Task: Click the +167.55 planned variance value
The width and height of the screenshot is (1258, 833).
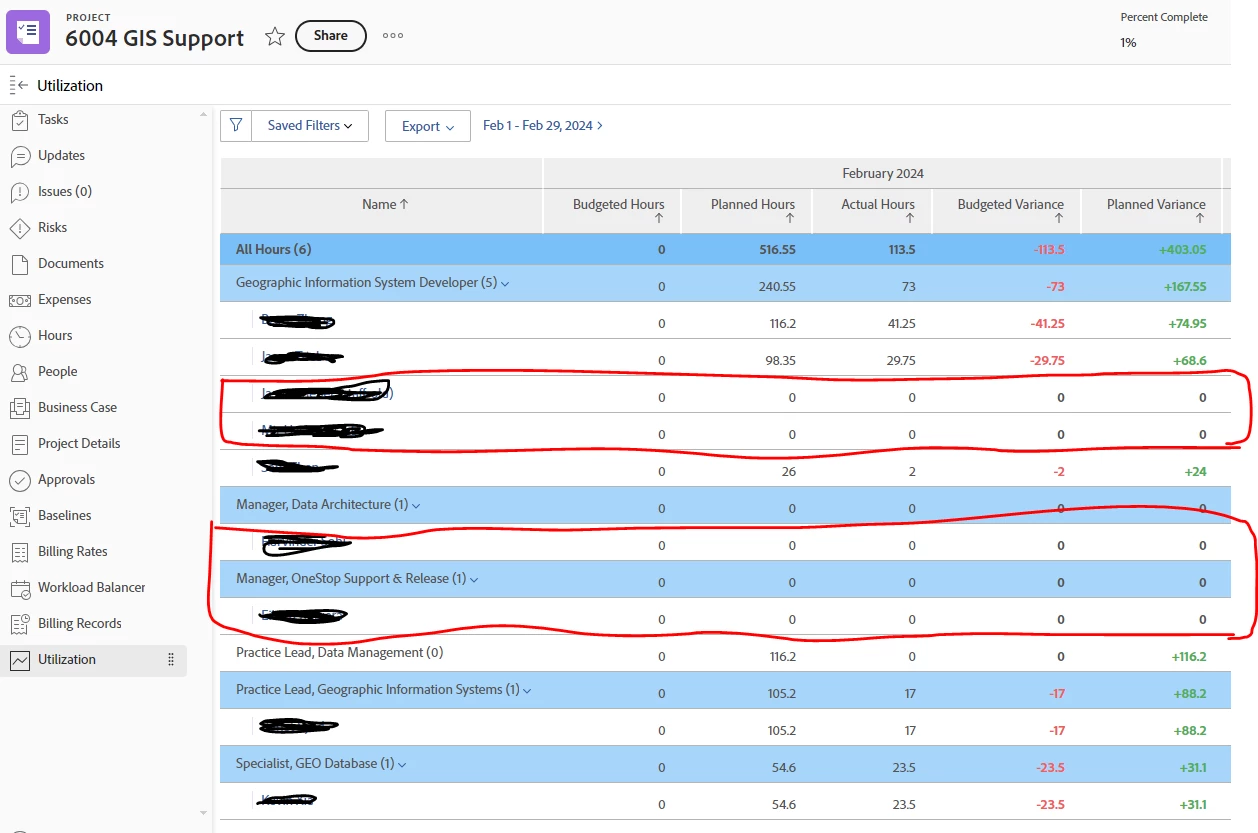Action: click(x=1185, y=287)
